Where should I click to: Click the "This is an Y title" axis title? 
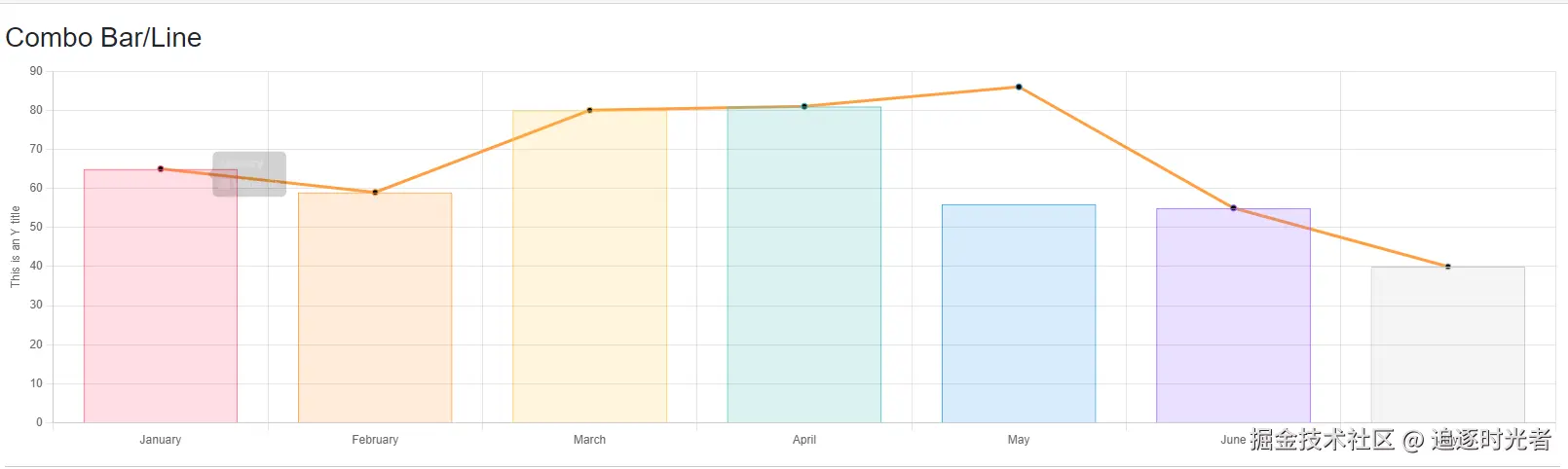[x=15, y=246]
